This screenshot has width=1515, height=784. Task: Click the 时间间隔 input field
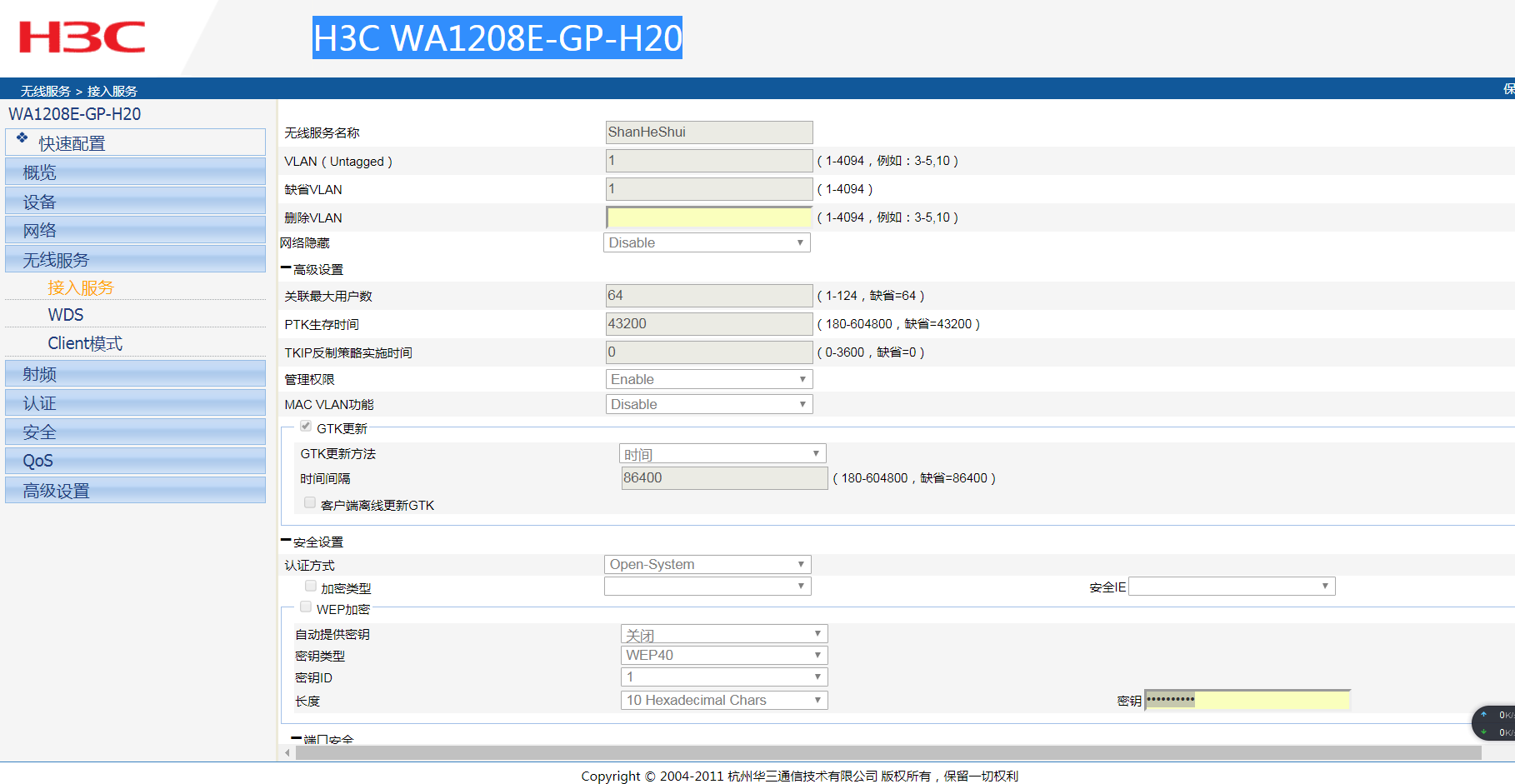[x=725, y=477]
